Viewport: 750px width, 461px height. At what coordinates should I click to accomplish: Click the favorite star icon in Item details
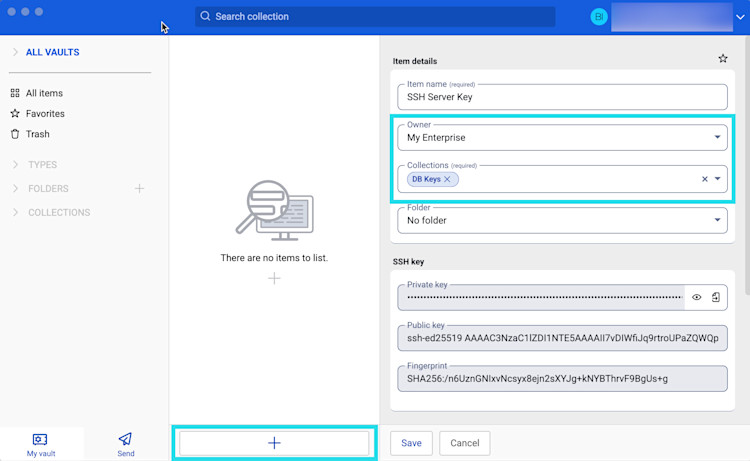[x=723, y=59]
